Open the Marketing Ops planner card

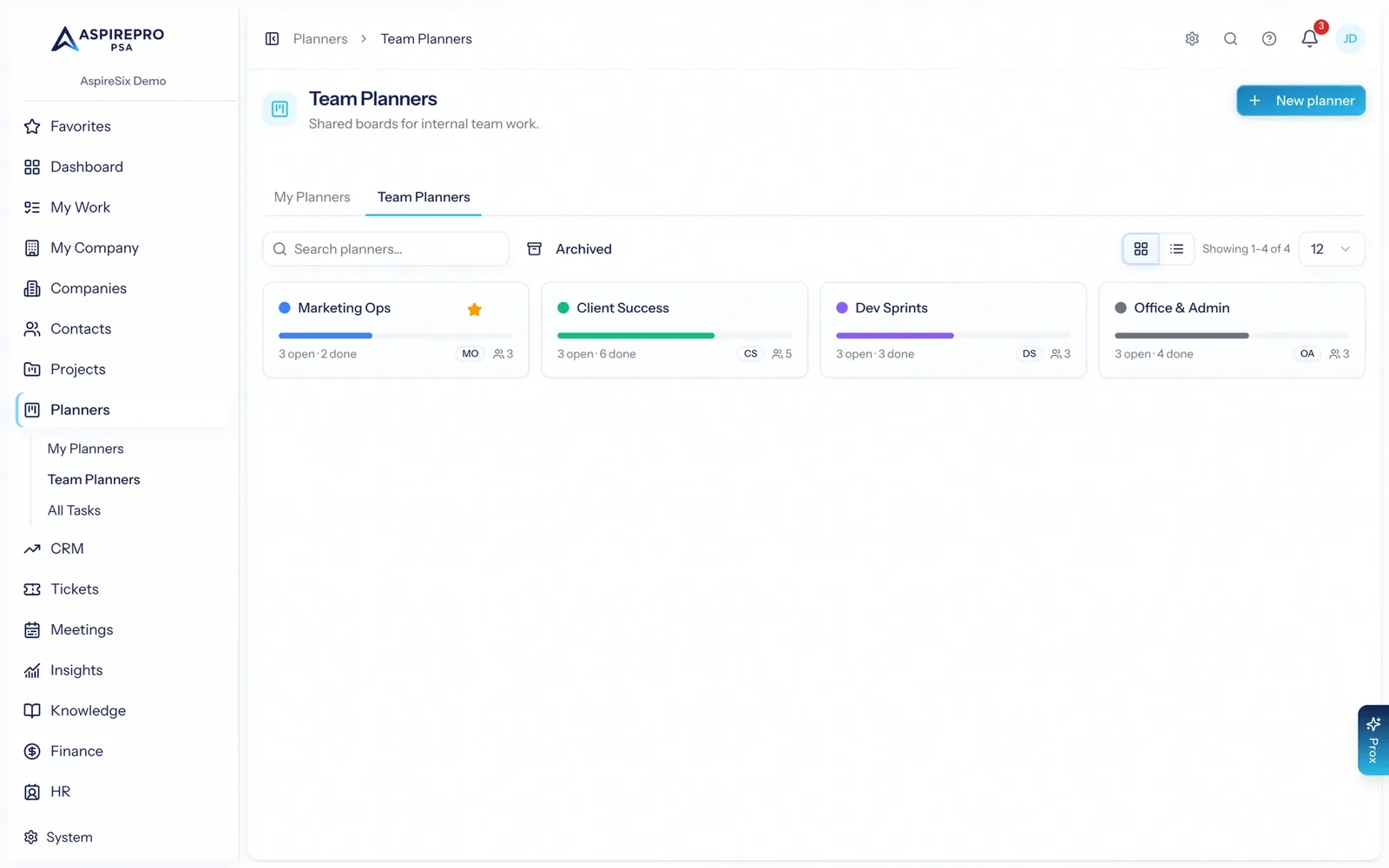[x=396, y=330]
